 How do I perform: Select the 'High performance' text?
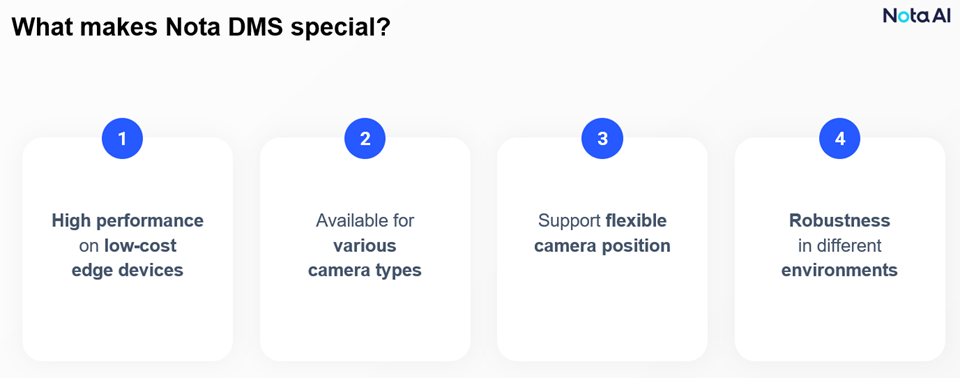(x=127, y=221)
